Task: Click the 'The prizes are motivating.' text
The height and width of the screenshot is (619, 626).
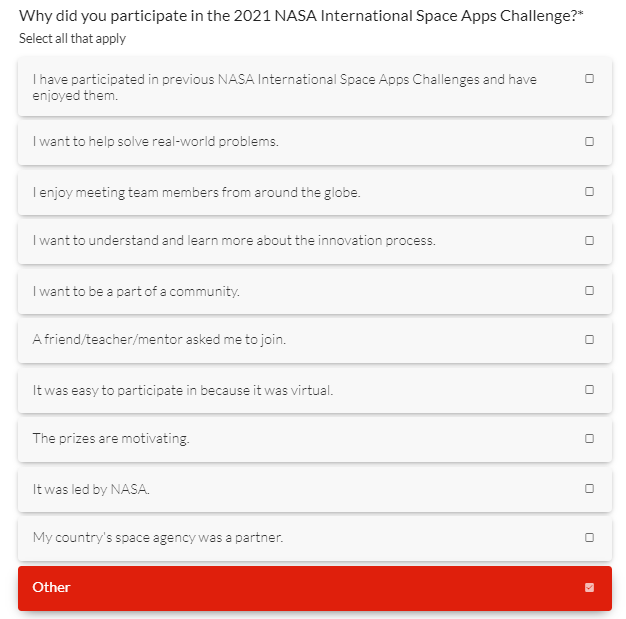Action: click(110, 439)
